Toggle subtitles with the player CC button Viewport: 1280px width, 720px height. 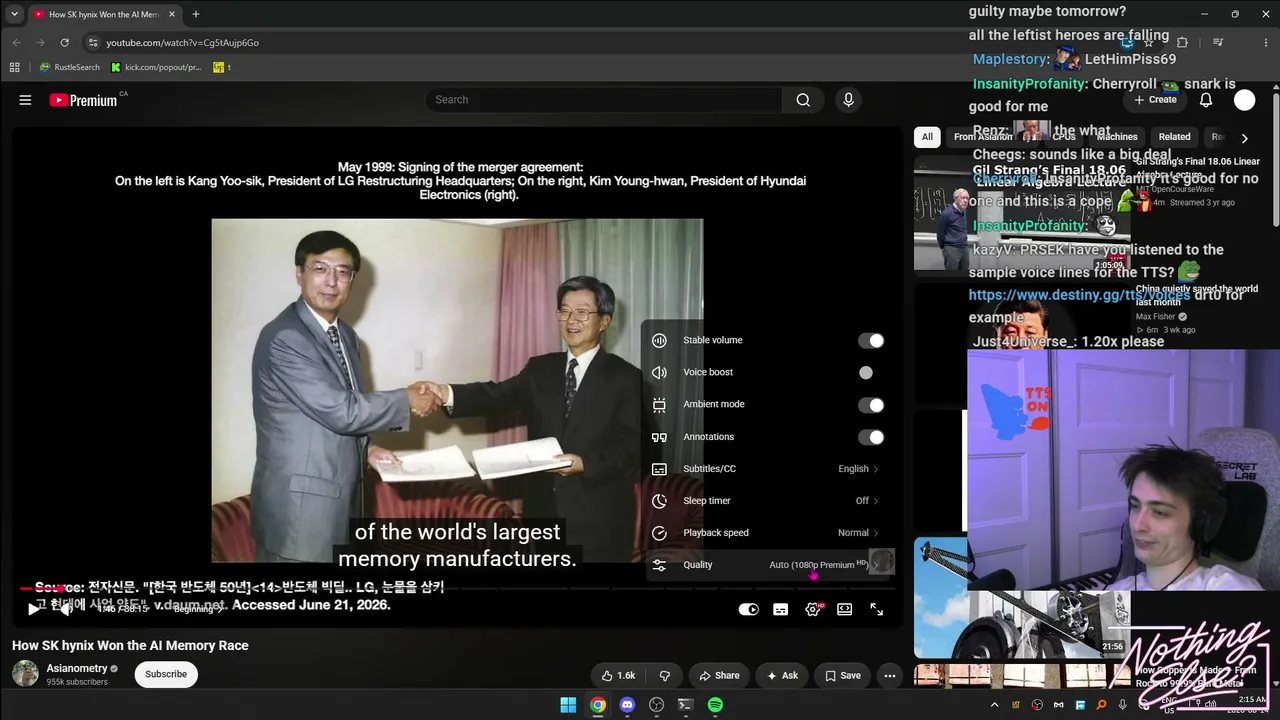pos(780,609)
